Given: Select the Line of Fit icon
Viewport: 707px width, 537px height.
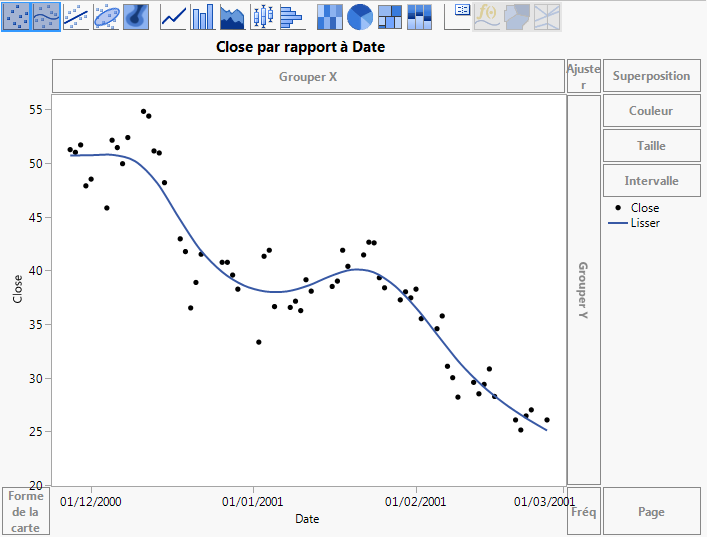Looking at the screenshot, I should (x=76, y=17).
